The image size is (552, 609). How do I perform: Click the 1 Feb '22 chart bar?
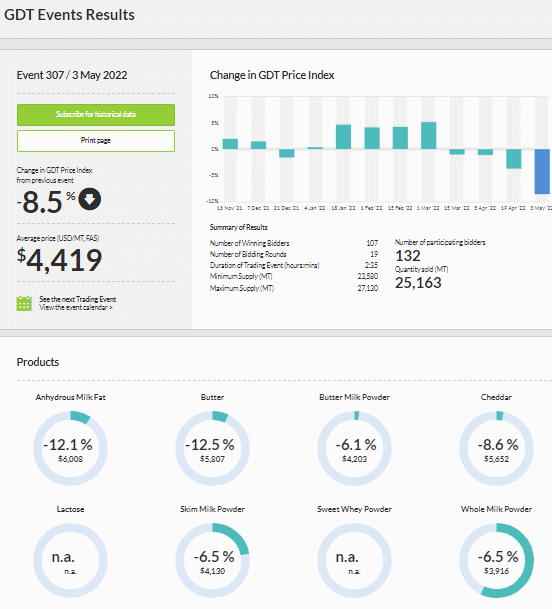tap(372, 138)
